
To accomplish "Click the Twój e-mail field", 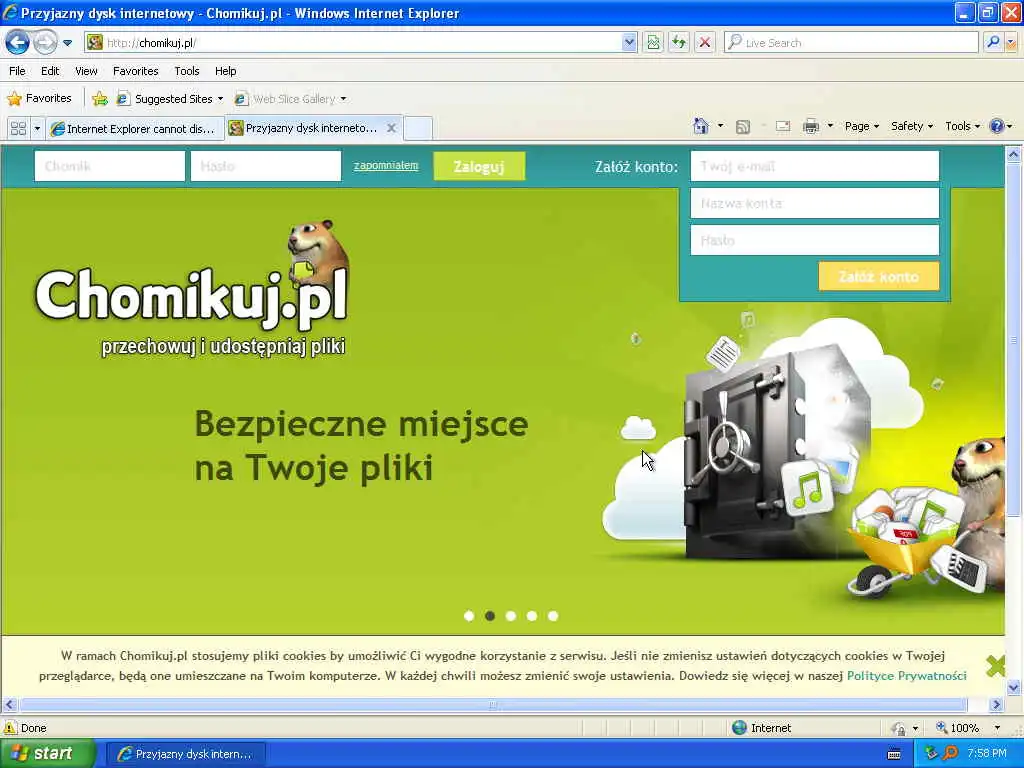I will pos(814,166).
